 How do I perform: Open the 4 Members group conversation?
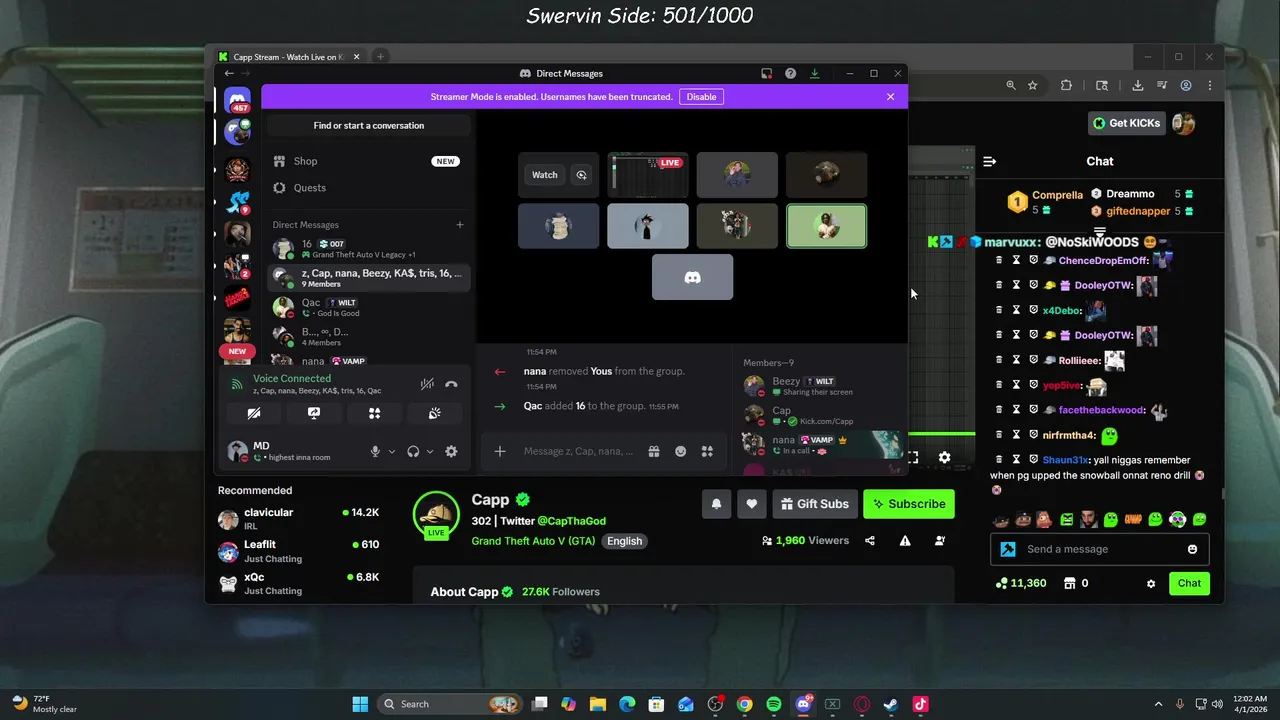[x=369, y=336]
